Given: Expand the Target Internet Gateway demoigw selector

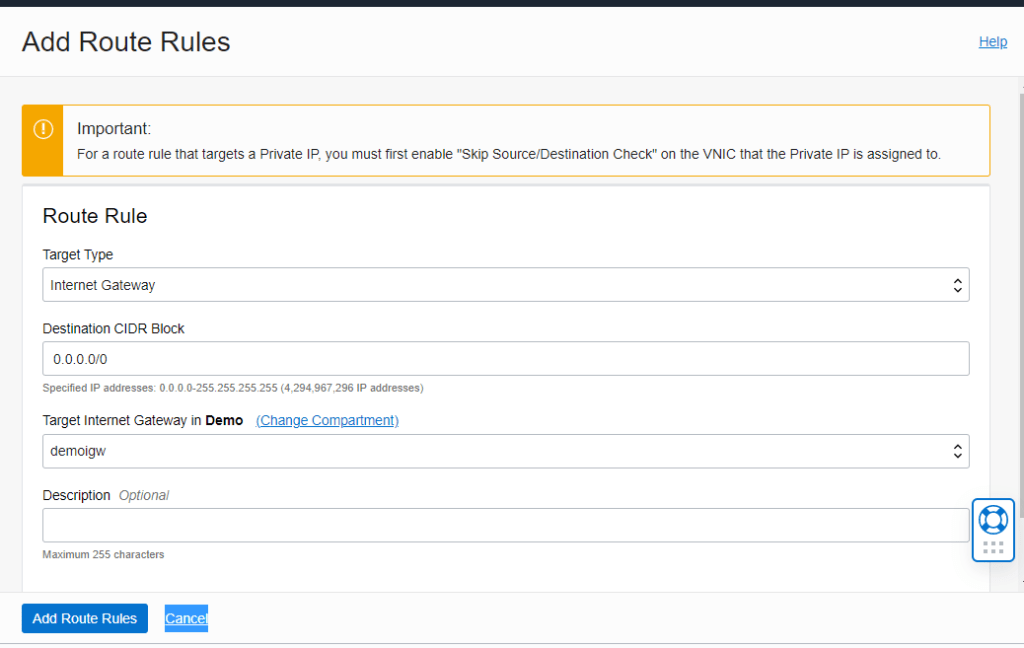Looking at the screenshot, I should pyautogui.click(x=505, y=451).
